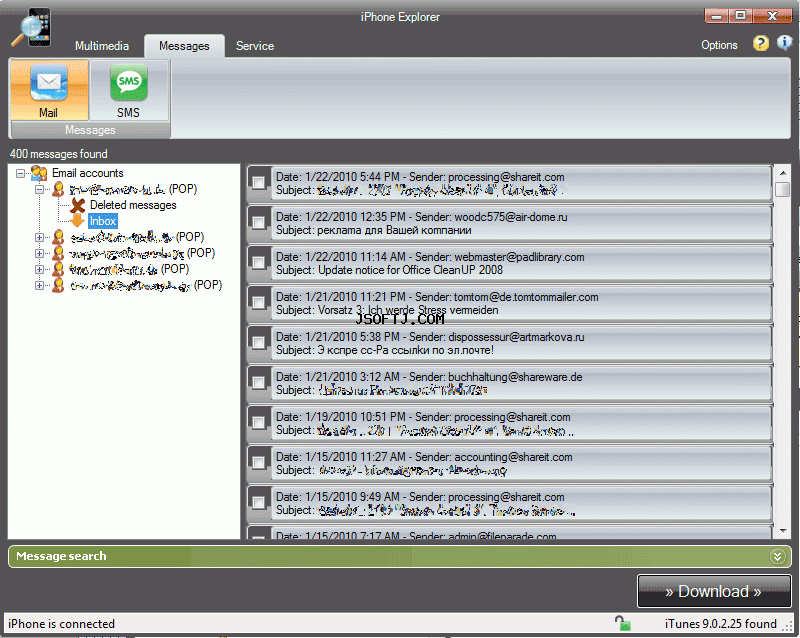Expand the fourth POP account node
The image size is (800, 638).
pyautogui.click(x=39, y=269)
